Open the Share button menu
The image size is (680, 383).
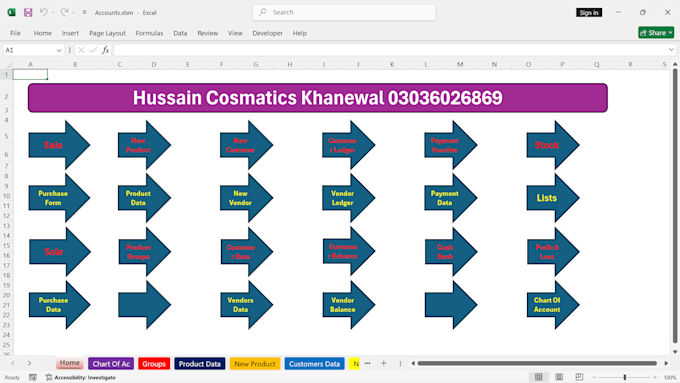pos(656,33)
